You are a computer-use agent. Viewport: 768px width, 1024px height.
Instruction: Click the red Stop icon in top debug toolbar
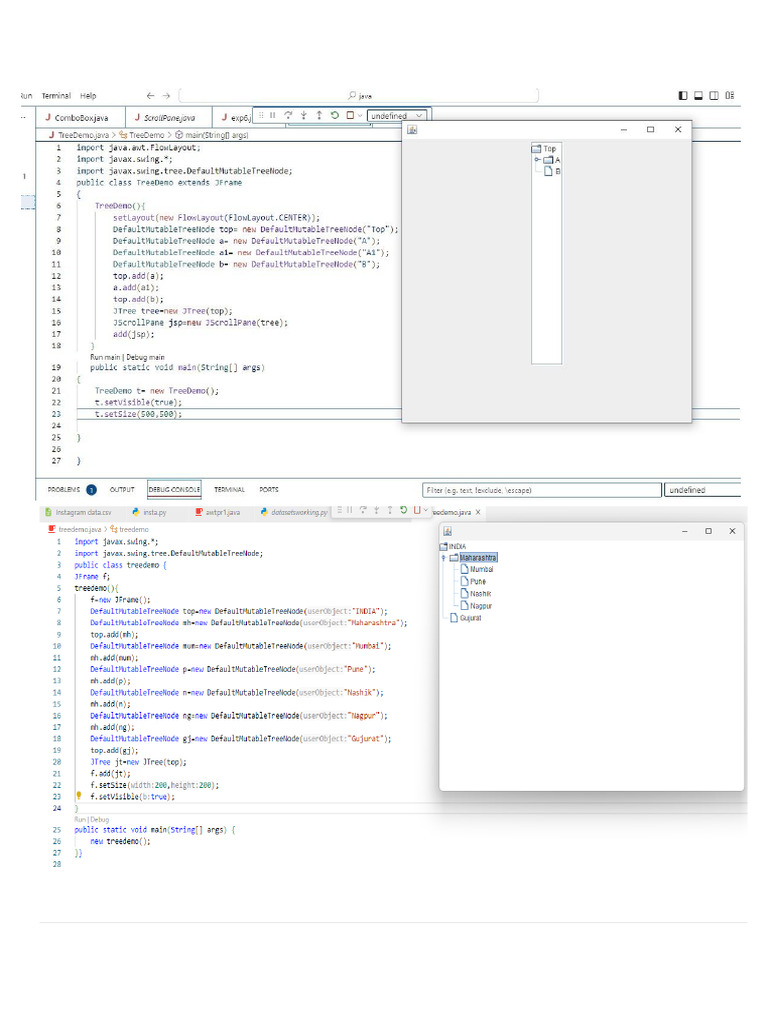[x=349, y=116]
